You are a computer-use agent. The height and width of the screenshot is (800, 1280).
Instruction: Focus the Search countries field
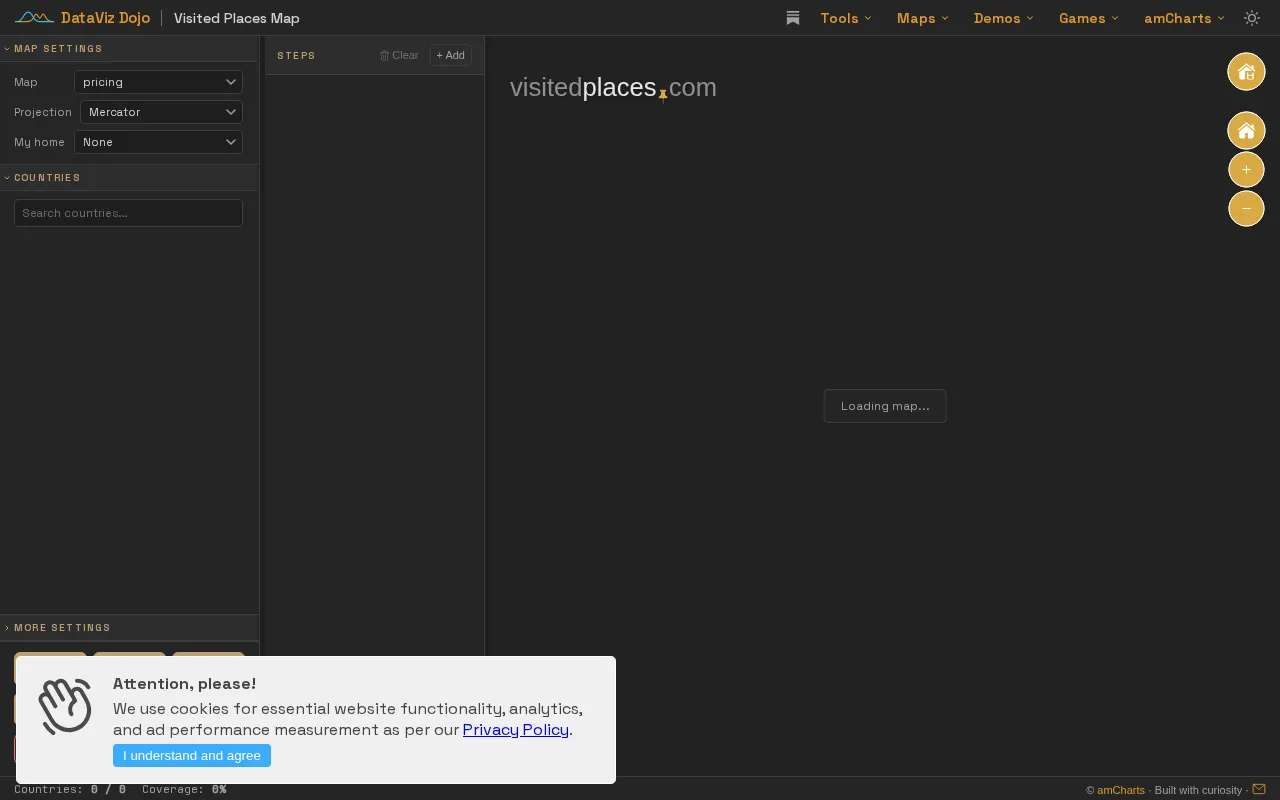coord(128,213)
